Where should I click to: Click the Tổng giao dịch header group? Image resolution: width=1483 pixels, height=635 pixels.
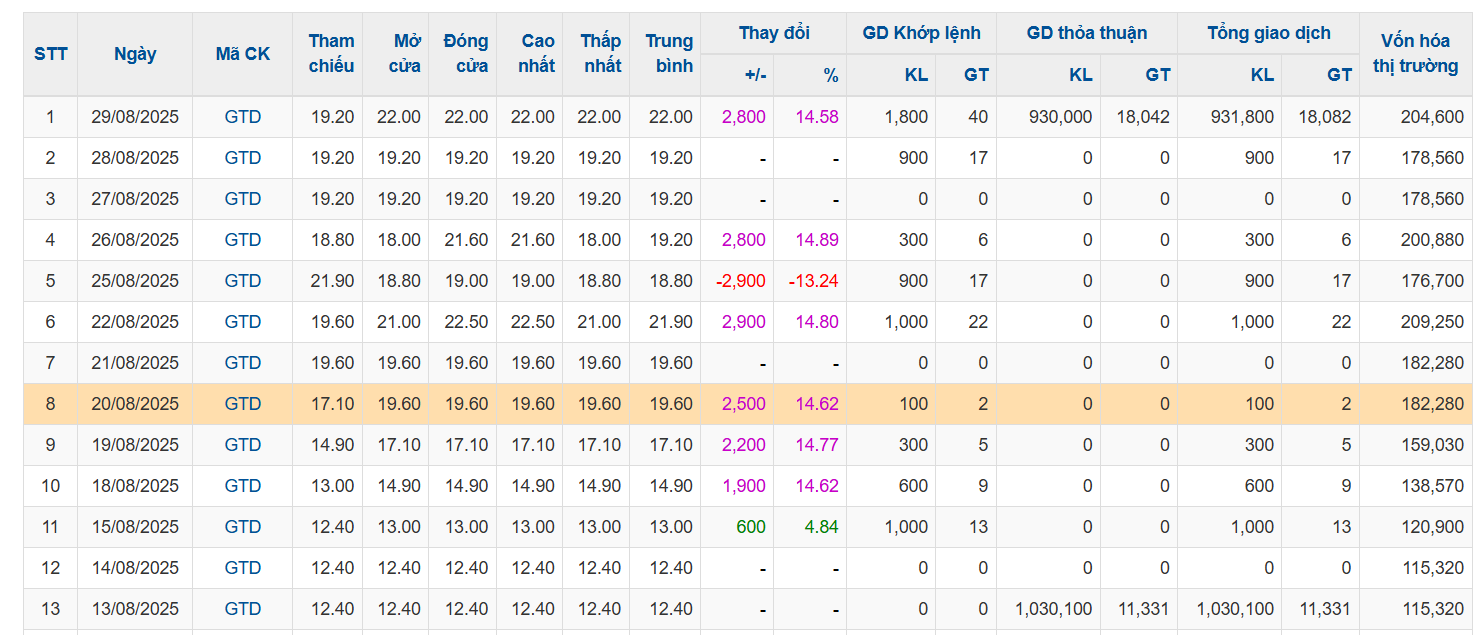(1269, 33)
